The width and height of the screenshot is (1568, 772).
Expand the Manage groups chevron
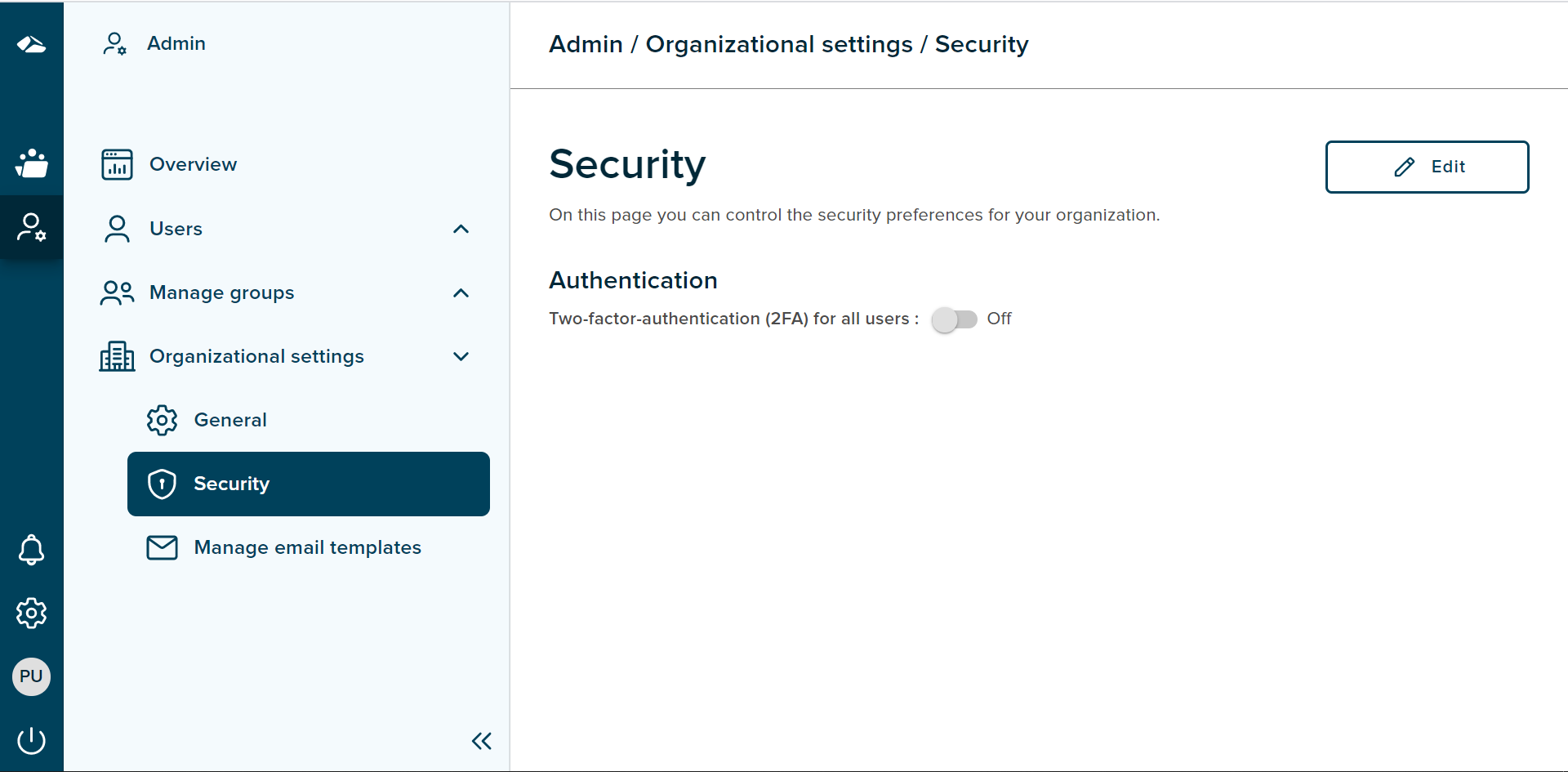(x=461, y=292)
